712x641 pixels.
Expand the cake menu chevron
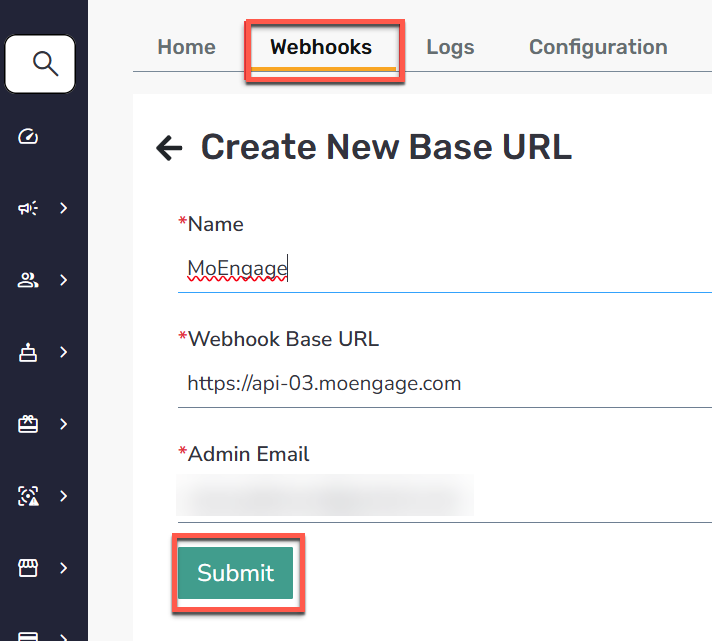64,352
